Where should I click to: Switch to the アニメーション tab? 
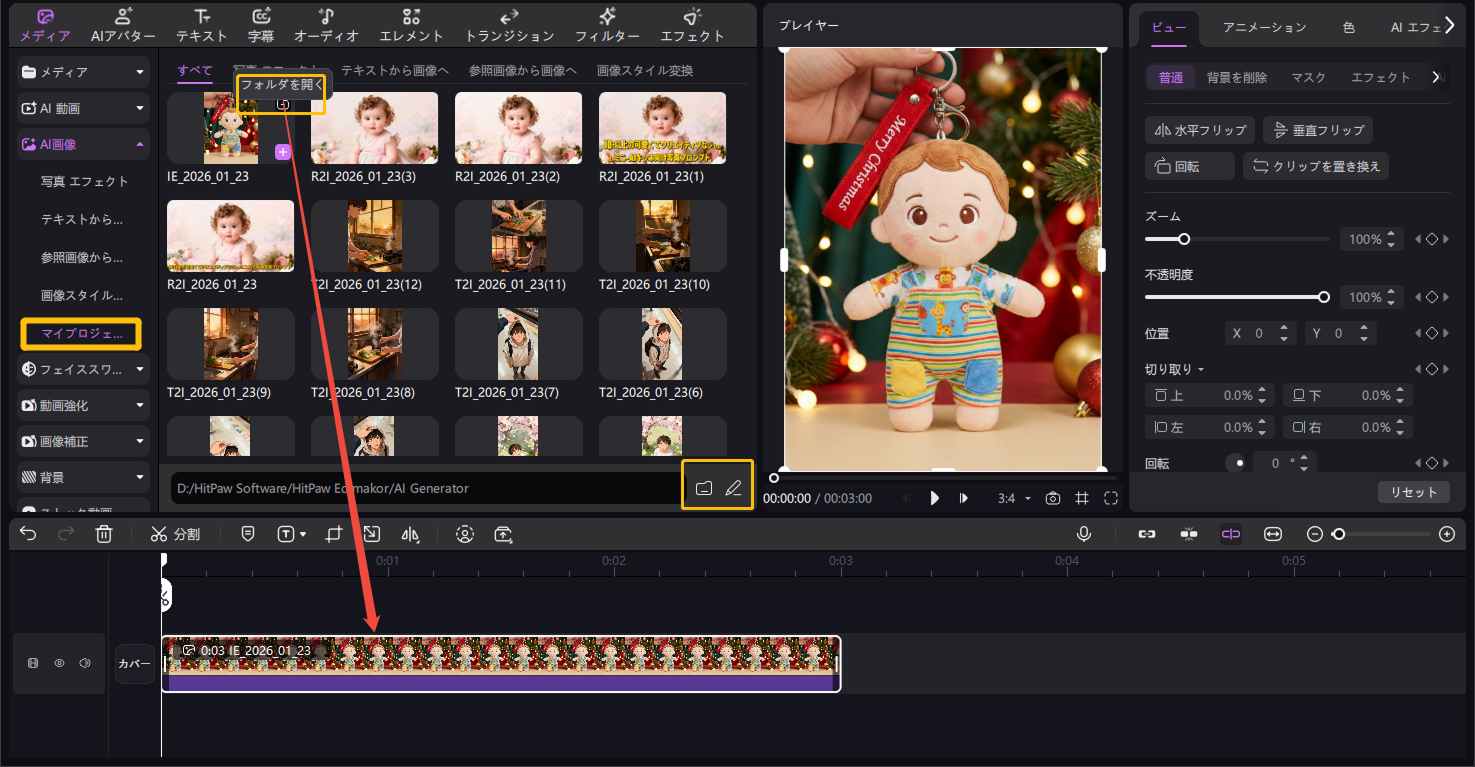[1264, 27]
